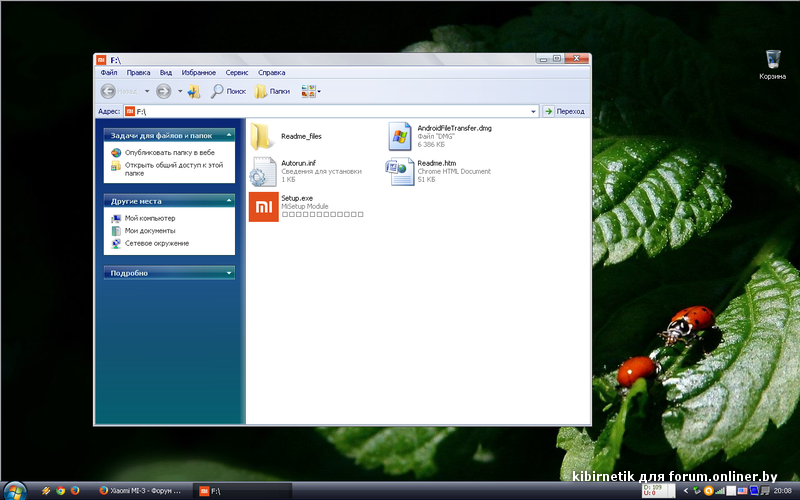The image size is (800, 500).
Task: Click the Windows Start orb
Action: (16, 490)
